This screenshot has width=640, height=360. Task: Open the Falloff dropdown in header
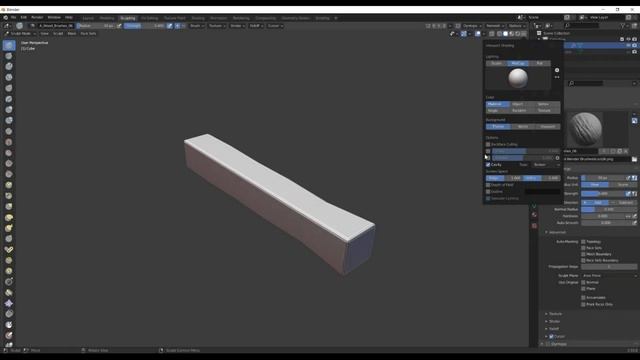click(256, 26)
